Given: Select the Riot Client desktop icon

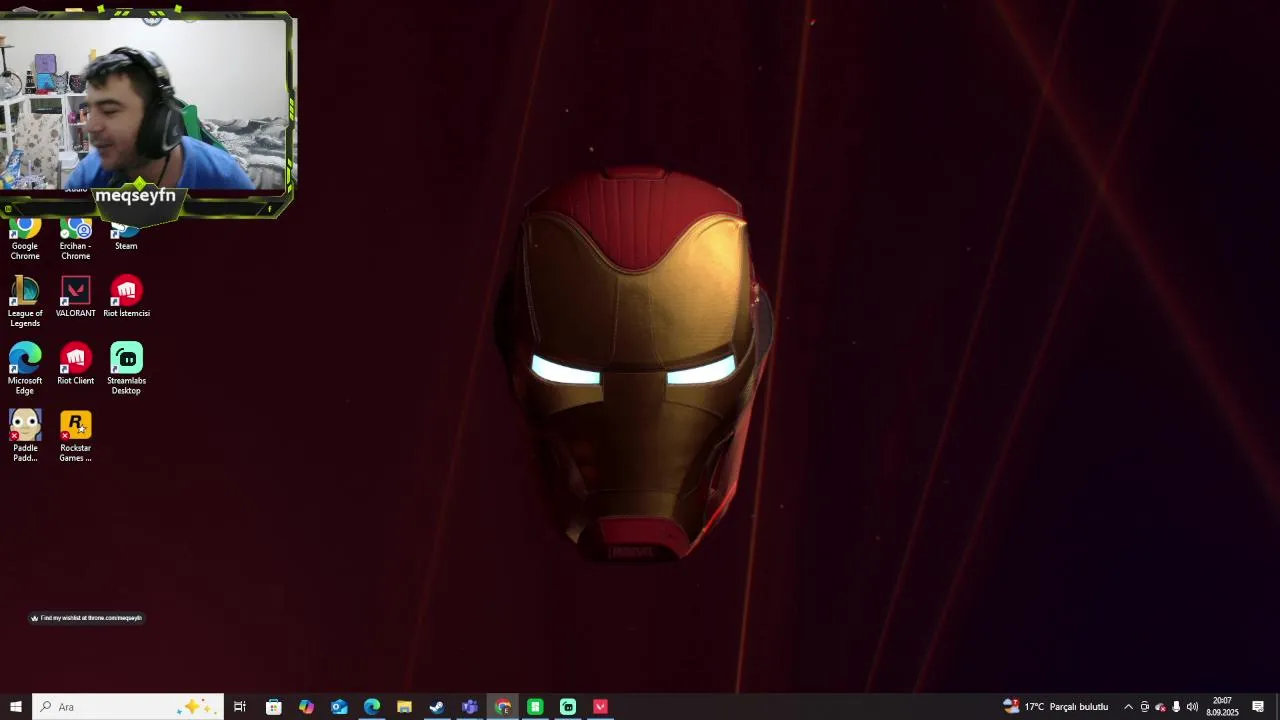Looking at the screenshot, I should click(x=75, y=364).
